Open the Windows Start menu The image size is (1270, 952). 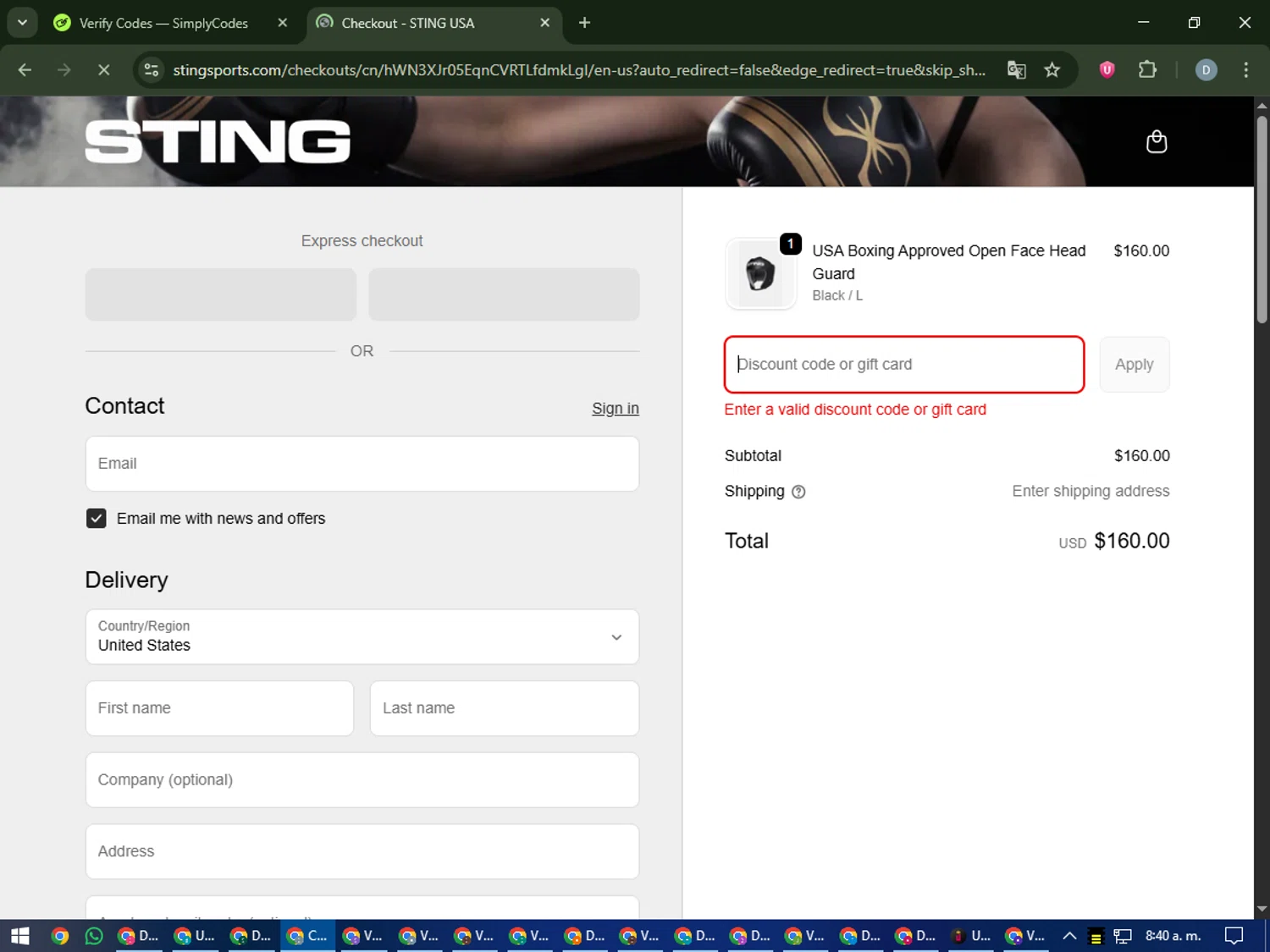pos(20,936)
